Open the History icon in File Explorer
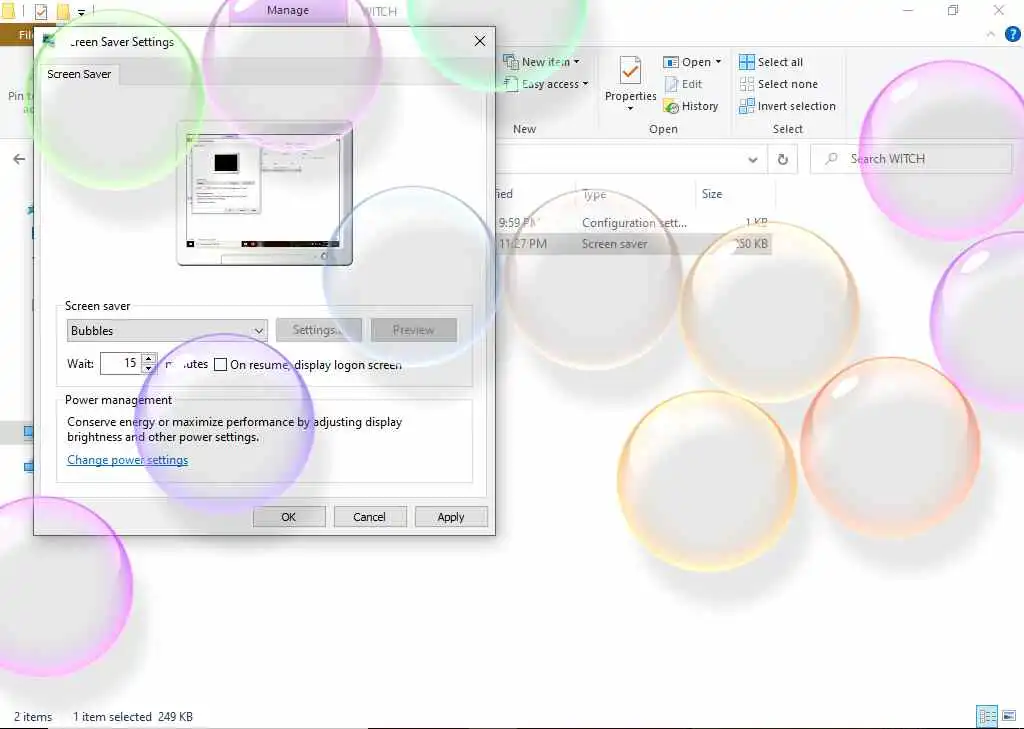Screen dimensions: 1024x729 click(x=671, y=106)
